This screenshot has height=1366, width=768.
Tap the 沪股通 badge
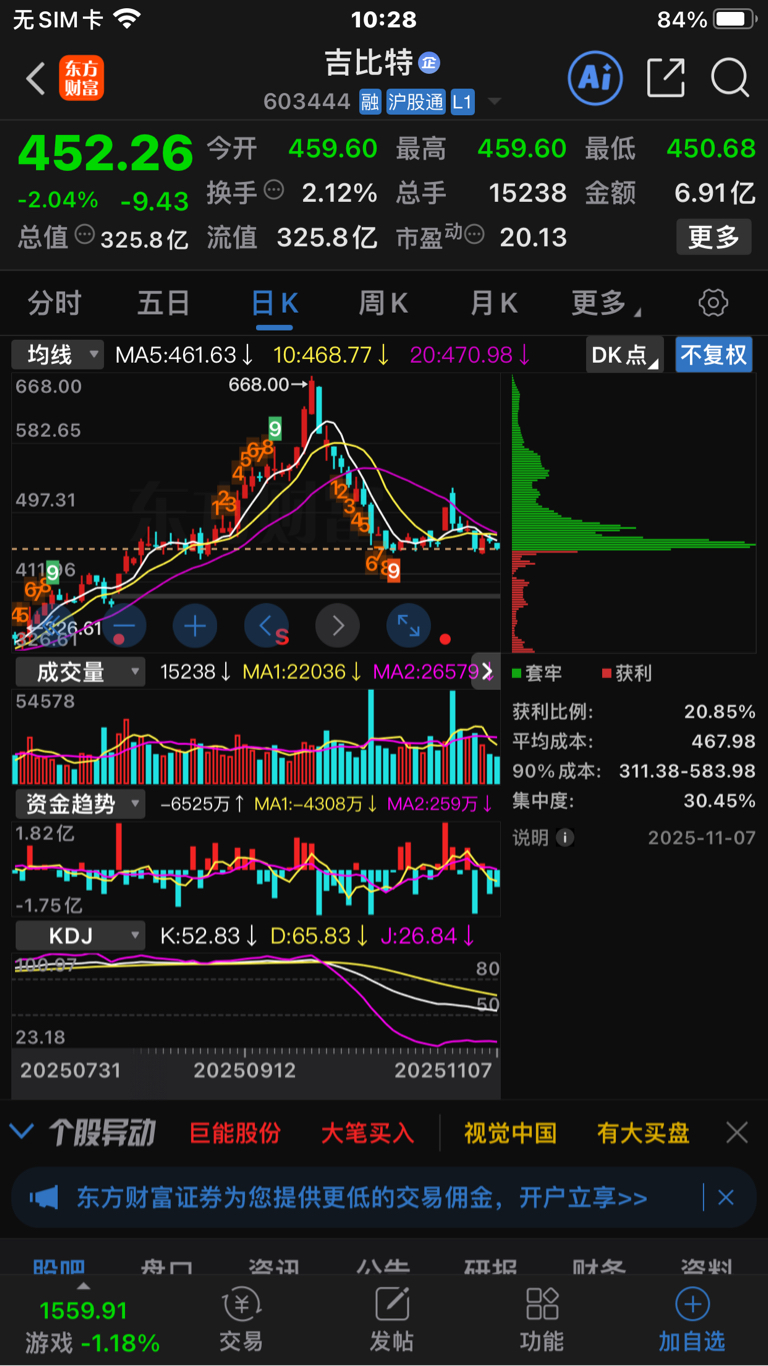[415, 102]
